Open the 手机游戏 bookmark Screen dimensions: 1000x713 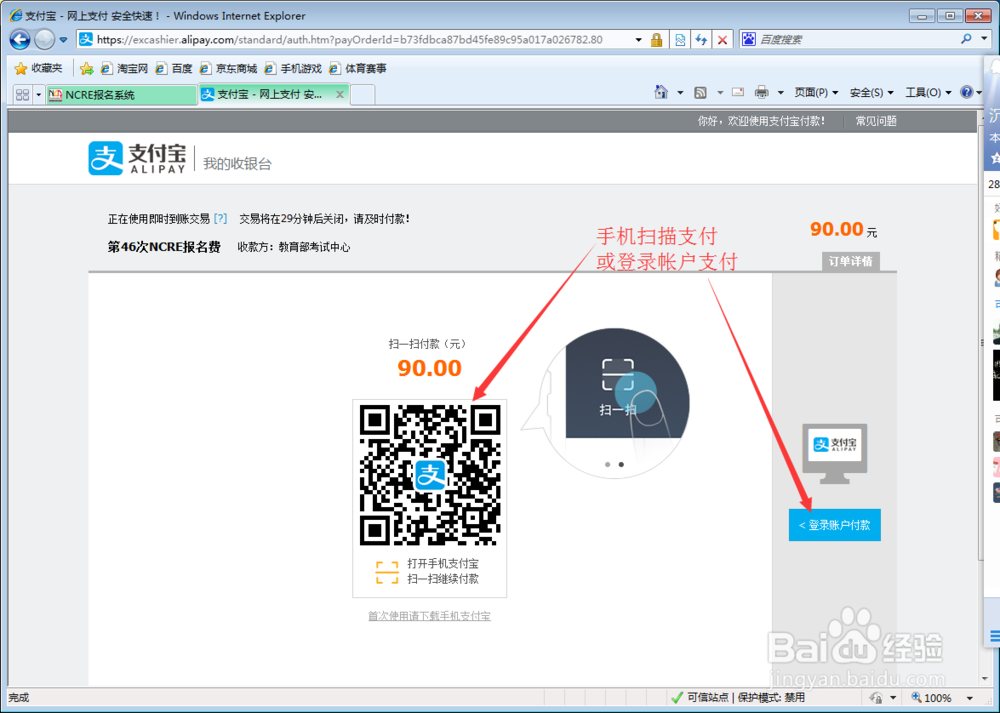click(293, 68)
